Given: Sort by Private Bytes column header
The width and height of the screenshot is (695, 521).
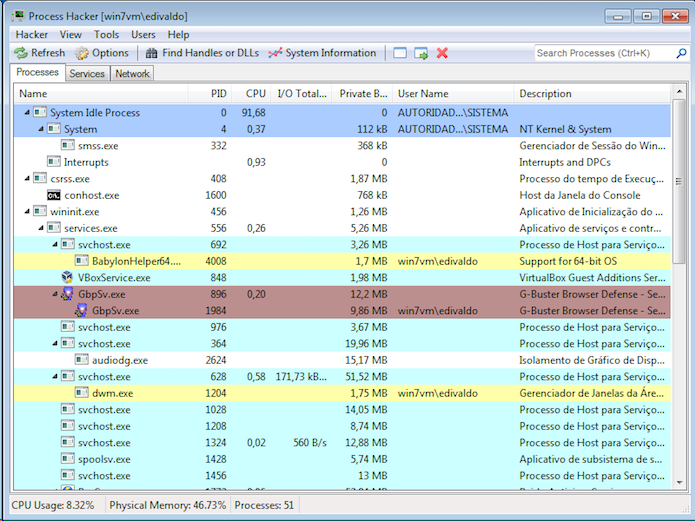Looking at the screenshot, I should tap(362, 94).
